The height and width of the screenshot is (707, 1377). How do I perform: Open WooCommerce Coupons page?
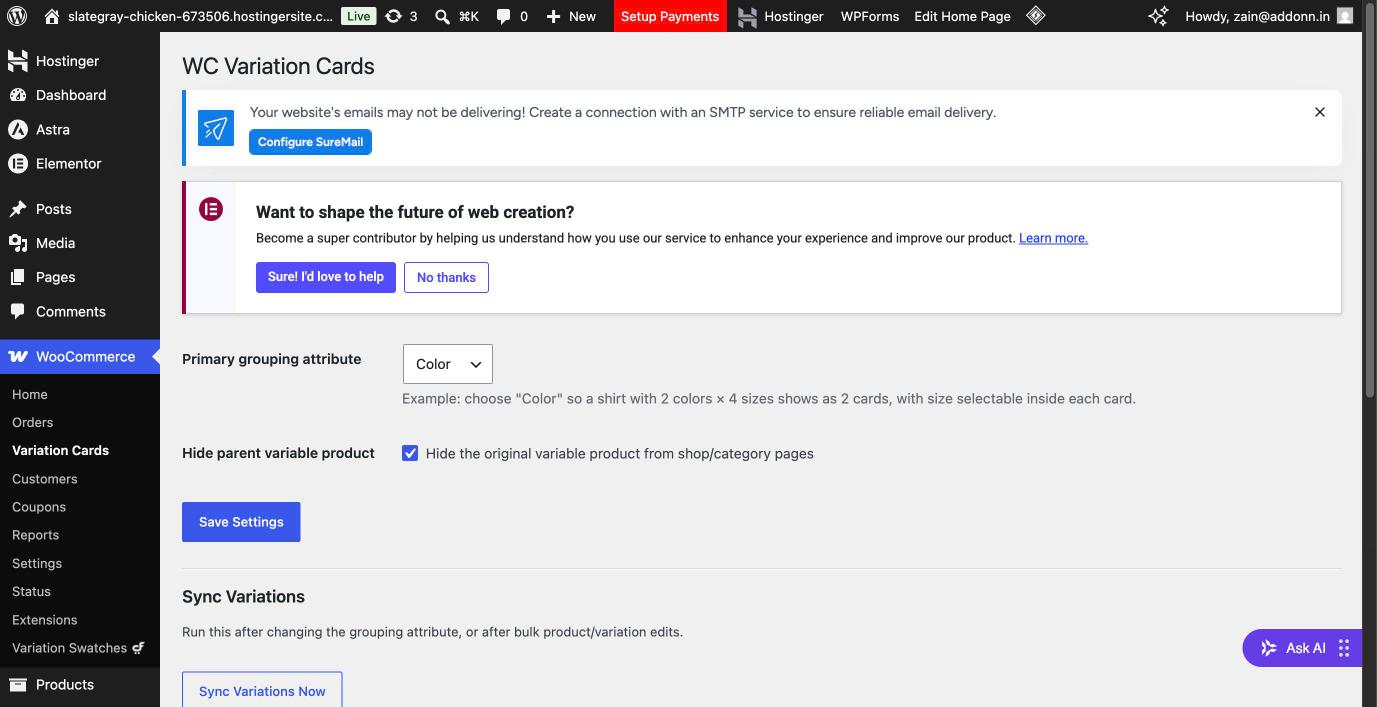[39, 507]
